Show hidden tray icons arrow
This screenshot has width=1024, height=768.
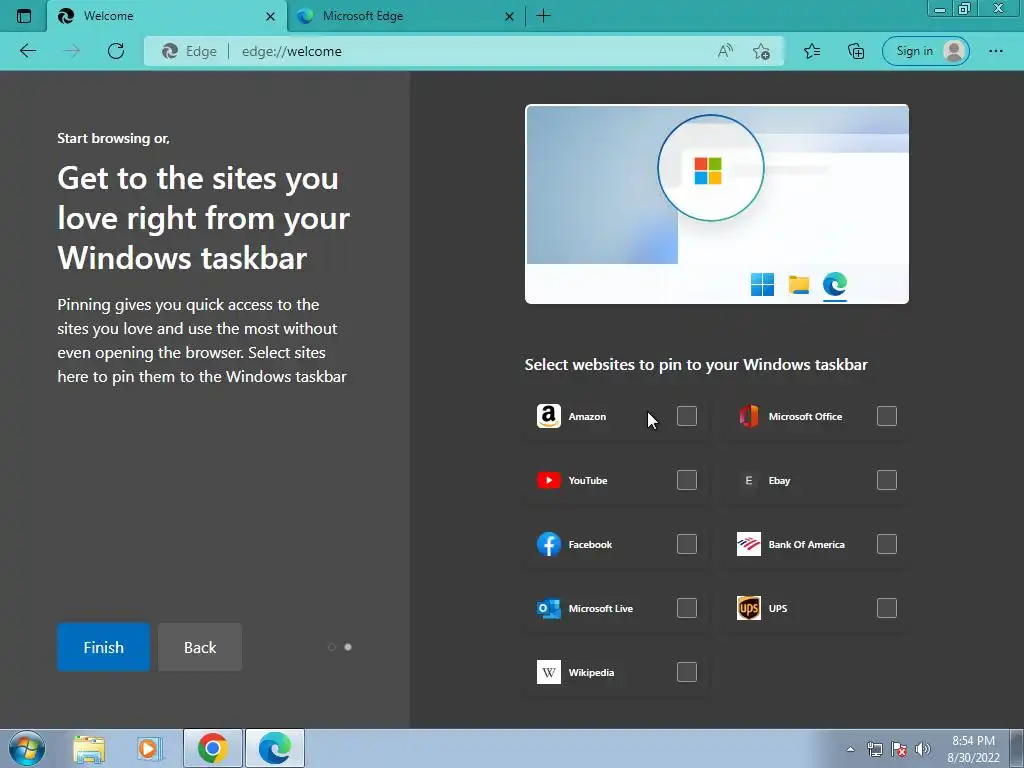(850, 749)
